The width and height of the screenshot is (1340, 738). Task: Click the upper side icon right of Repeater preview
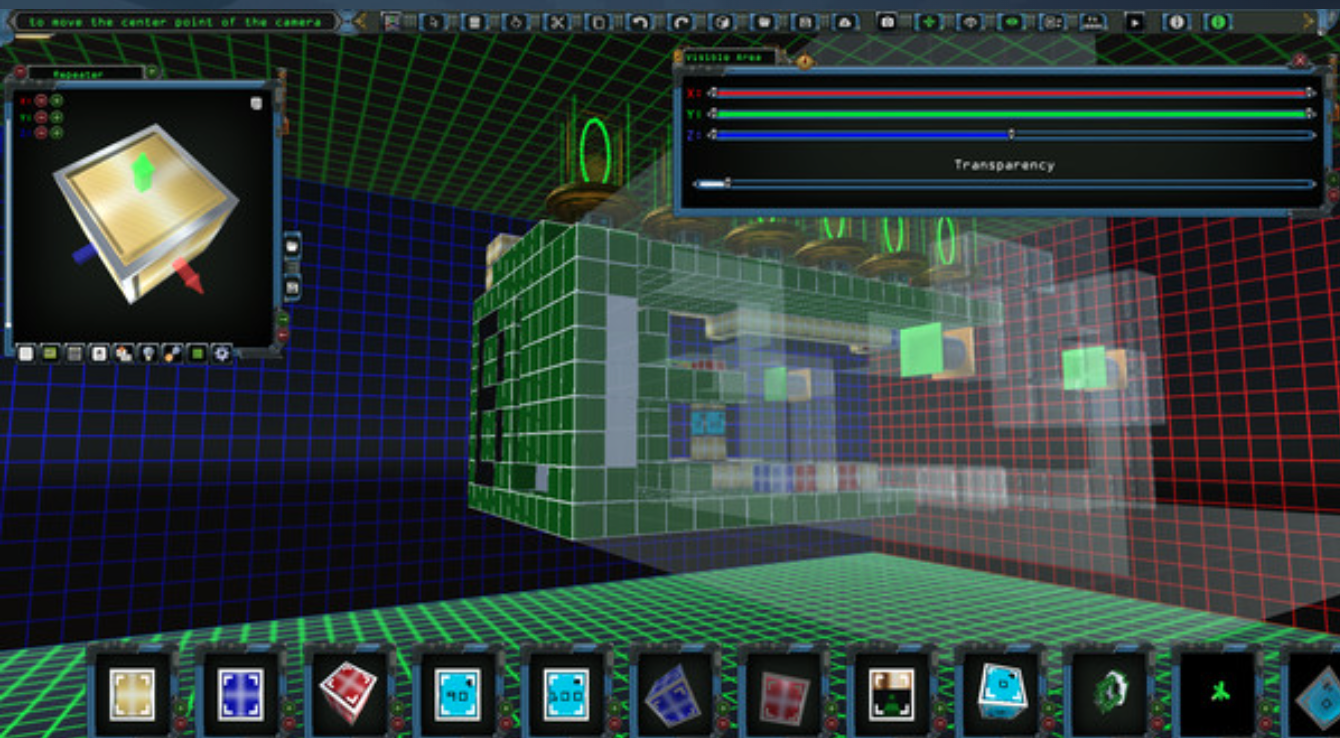point(292,245)
